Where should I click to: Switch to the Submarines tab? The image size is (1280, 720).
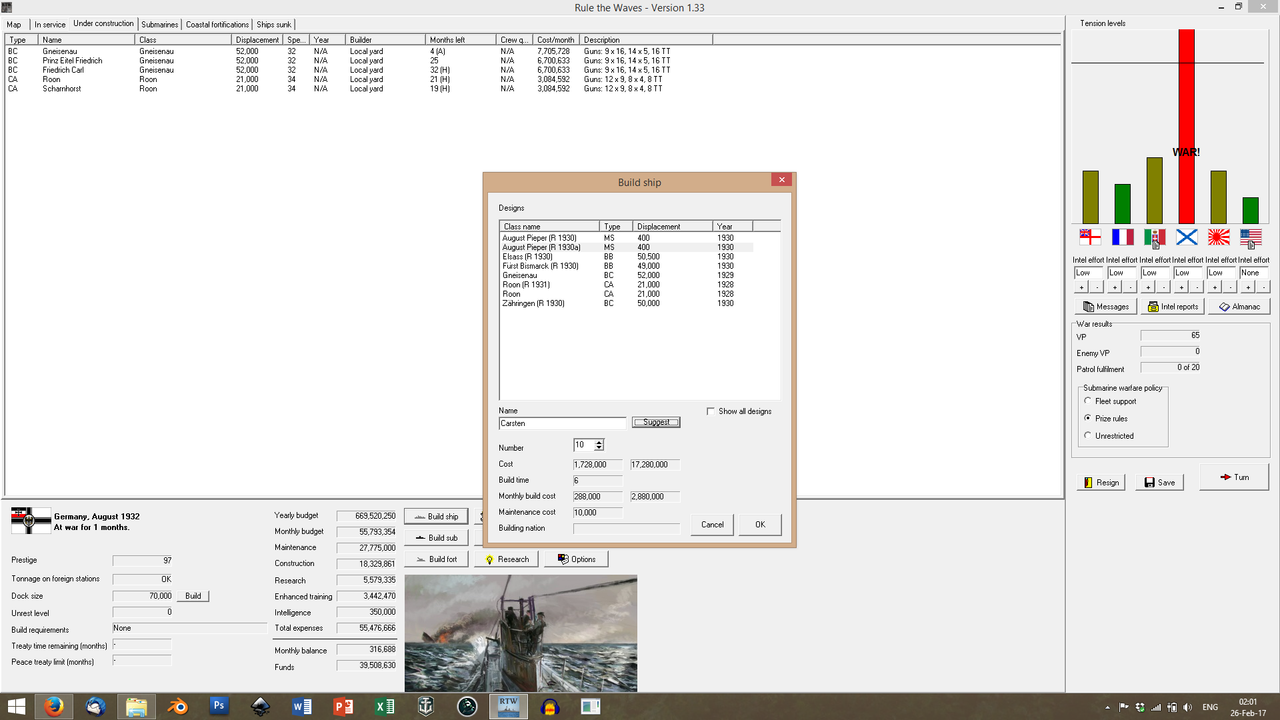159,24
